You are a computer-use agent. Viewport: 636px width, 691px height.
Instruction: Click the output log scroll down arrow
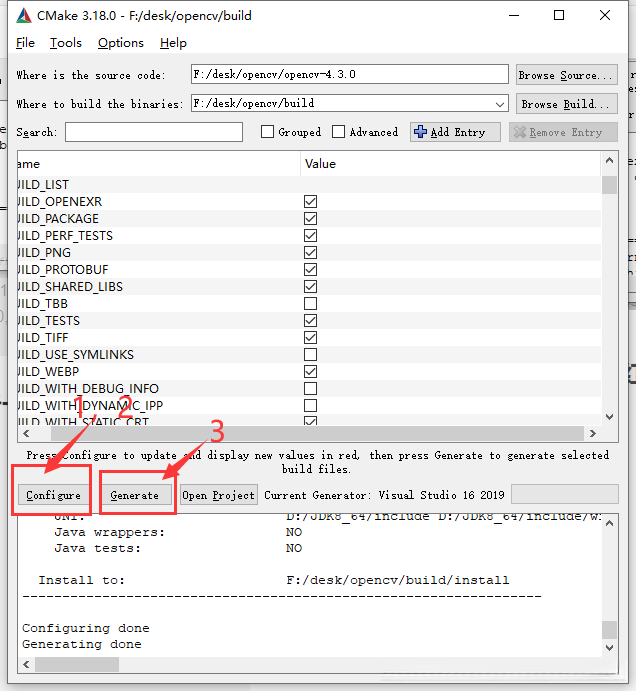click(x=610, y=648)
